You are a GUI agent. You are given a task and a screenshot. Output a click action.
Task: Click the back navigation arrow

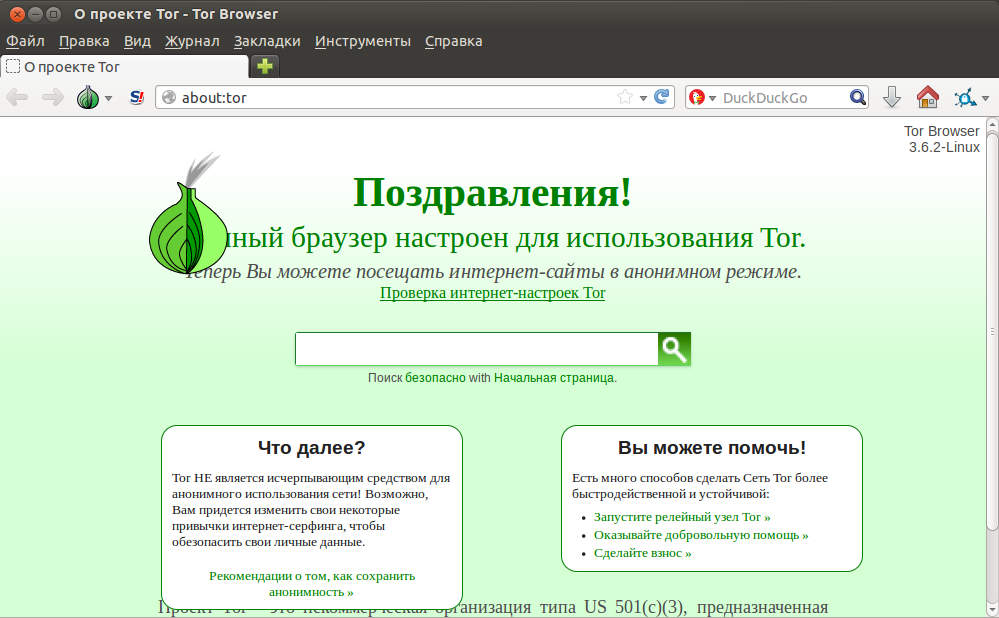click(x=17, y=97)
